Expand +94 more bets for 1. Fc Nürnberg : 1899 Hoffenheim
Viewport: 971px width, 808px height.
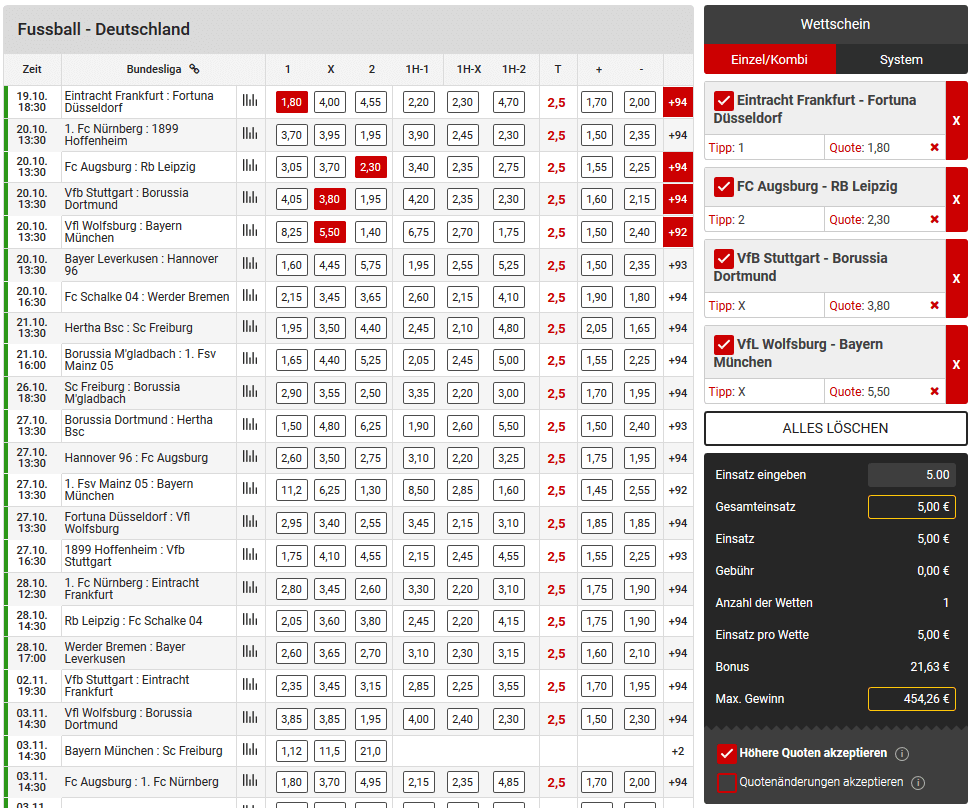coord(677,135)
